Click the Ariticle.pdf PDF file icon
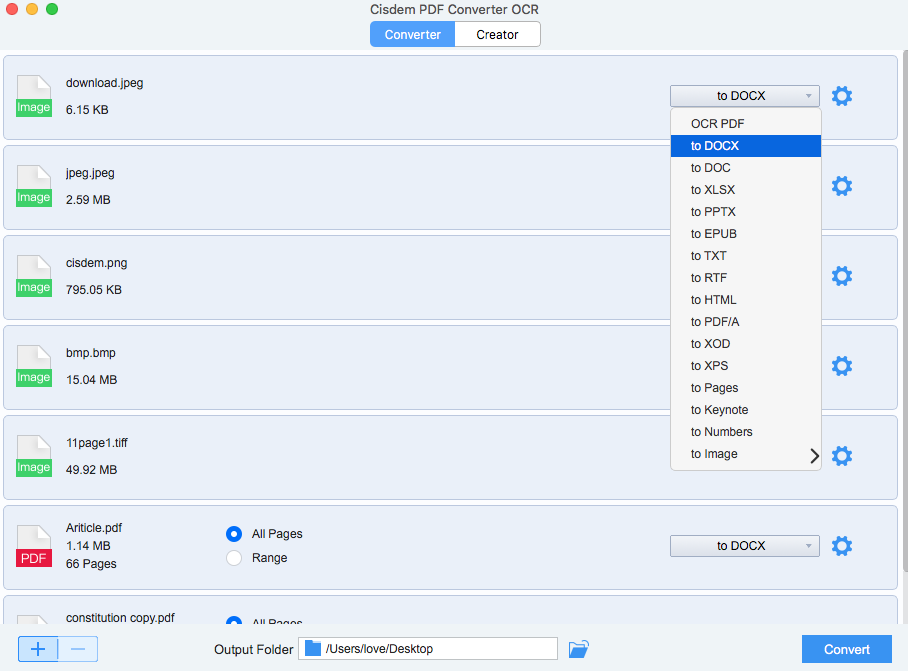 (34, 546)
